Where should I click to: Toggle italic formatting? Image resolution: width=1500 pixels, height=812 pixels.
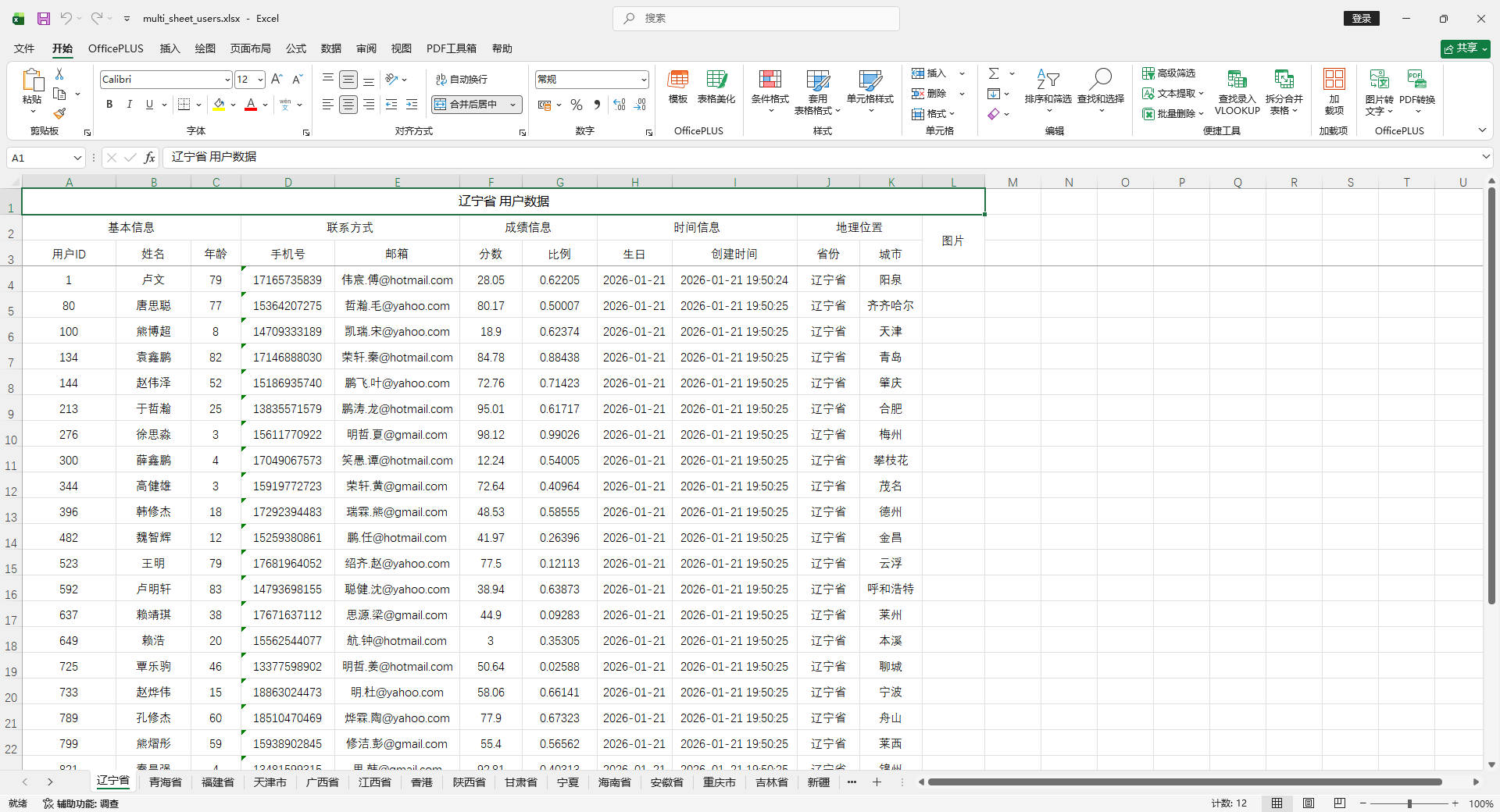pyautogui.click(x=129, y=105)
